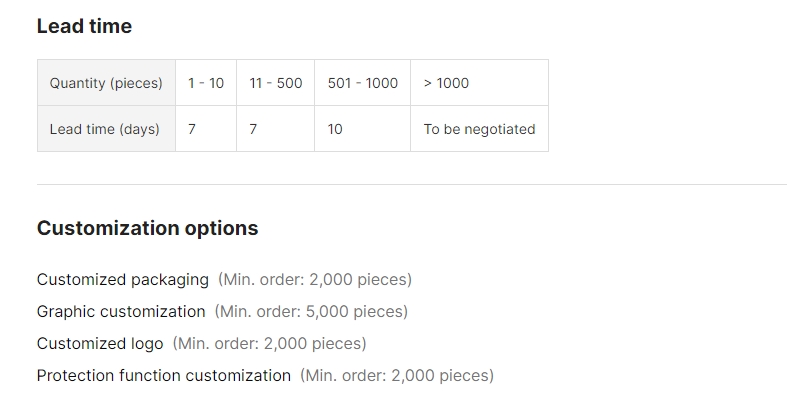Select the Quantity (pieces) header cell

(x=106, y=83)
